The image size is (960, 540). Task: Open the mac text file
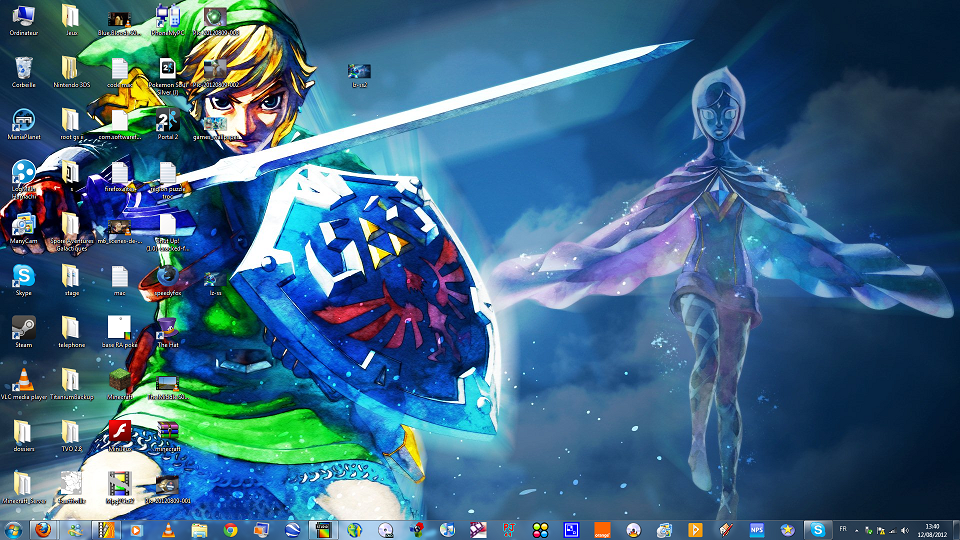click(119, 280)
